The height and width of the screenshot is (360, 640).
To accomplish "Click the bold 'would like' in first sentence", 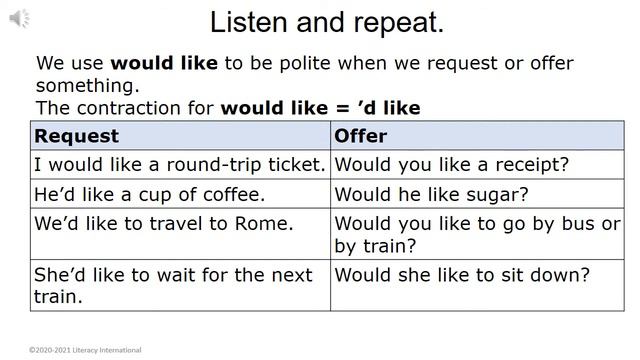I will click(164, 63).
